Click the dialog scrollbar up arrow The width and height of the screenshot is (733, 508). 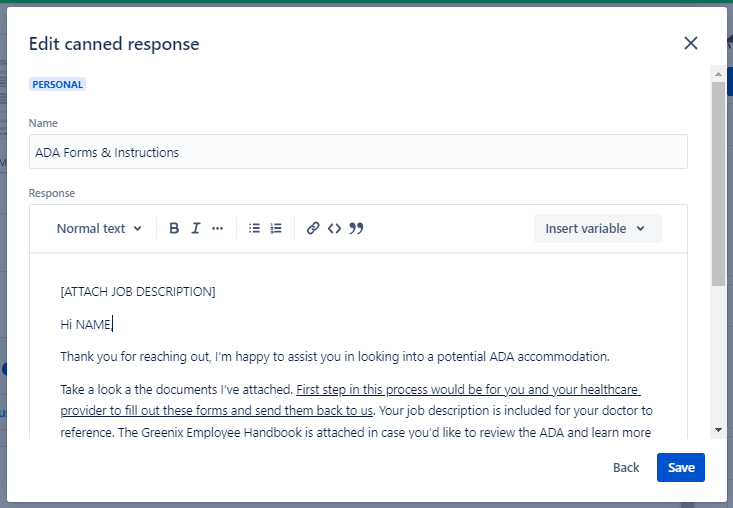(718, 74)
